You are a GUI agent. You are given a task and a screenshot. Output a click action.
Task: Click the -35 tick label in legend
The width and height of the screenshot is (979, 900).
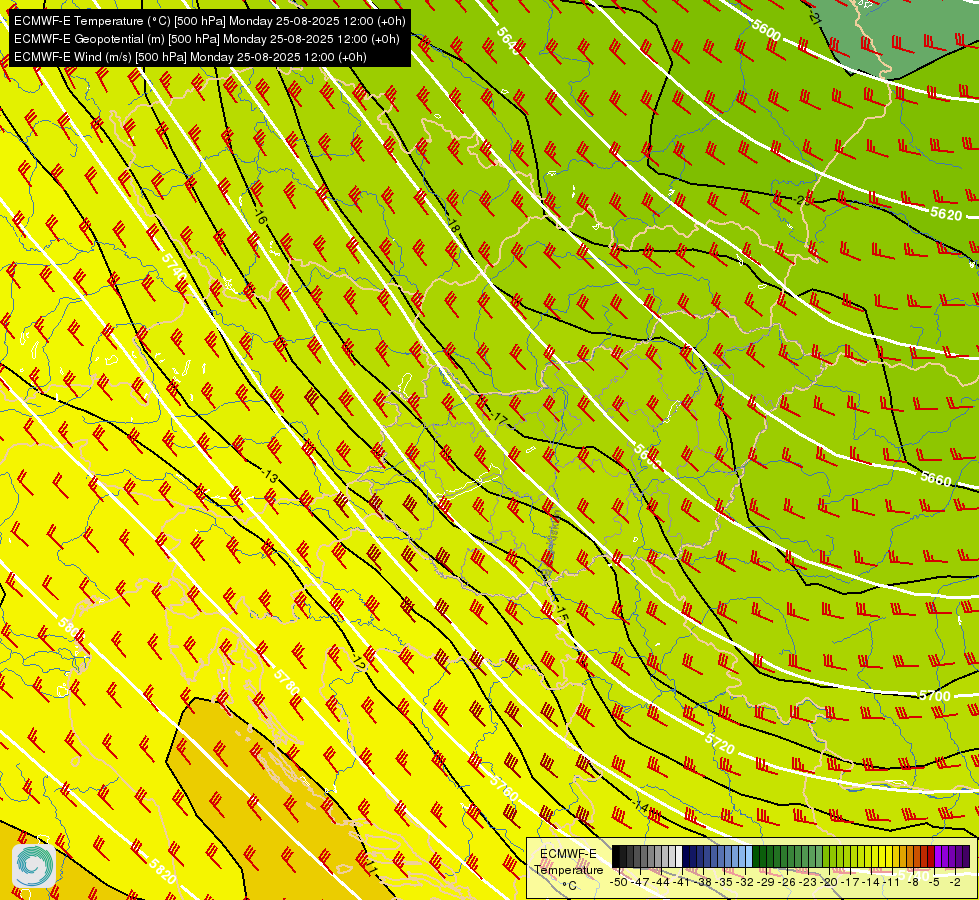(x=724, y=882)
